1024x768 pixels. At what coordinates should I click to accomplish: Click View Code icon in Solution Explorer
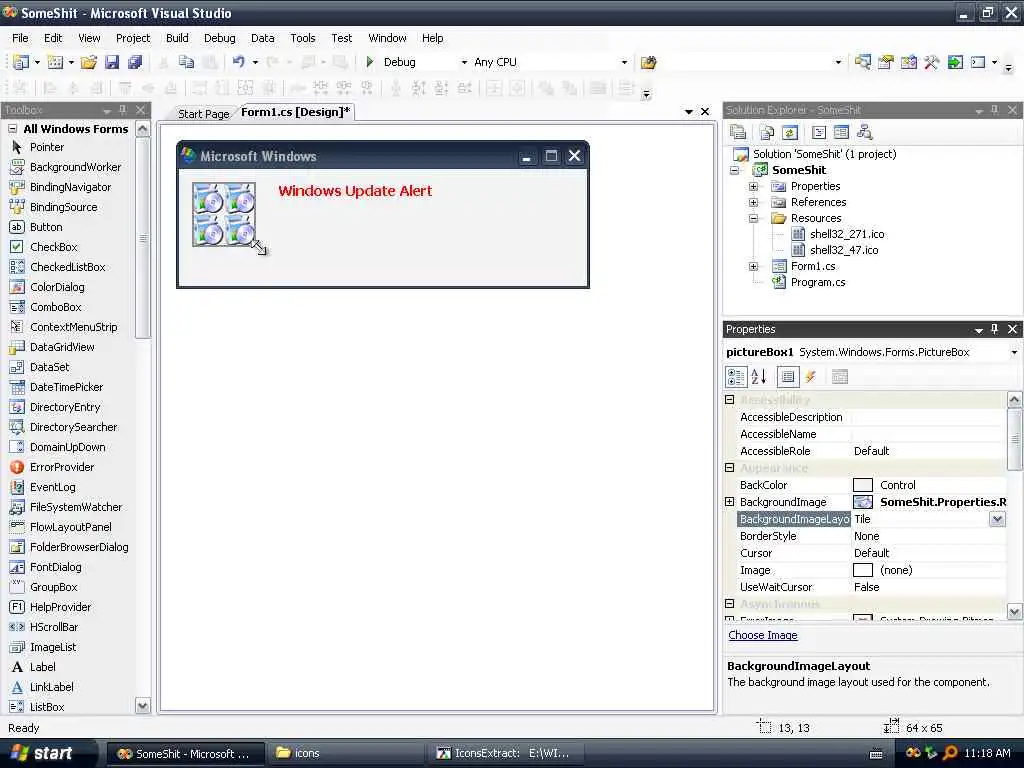coord(818,133)
